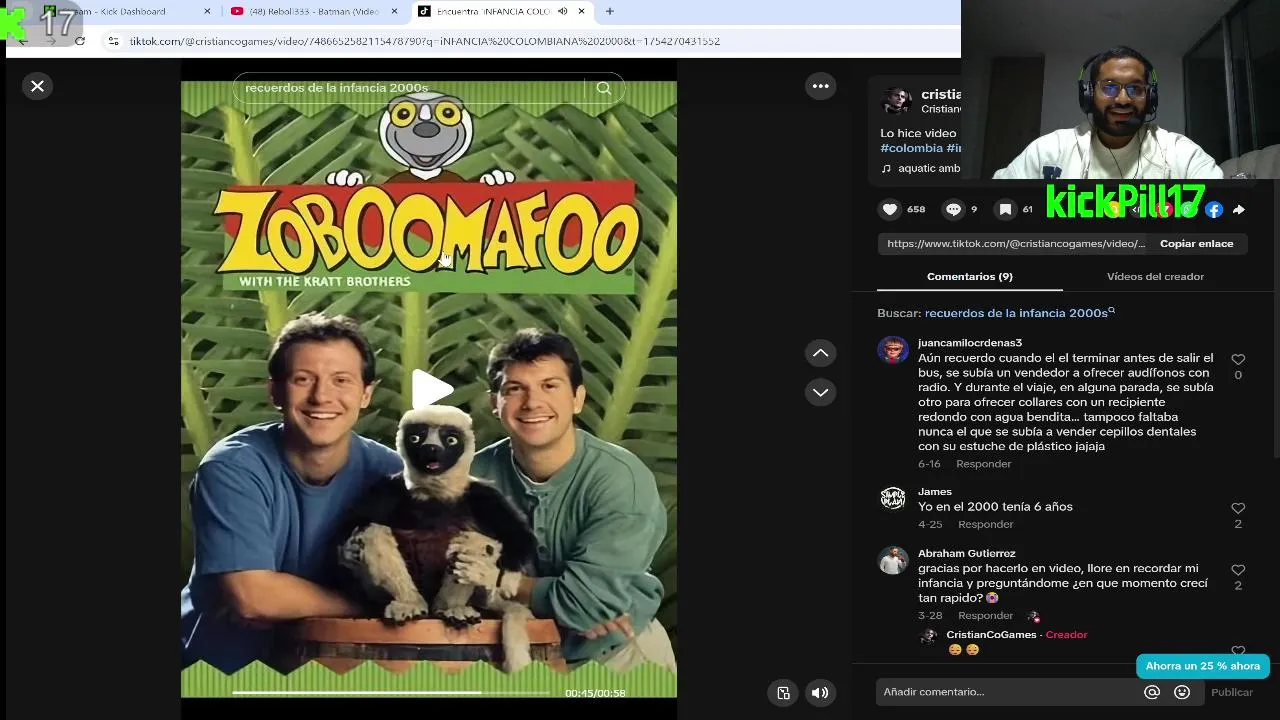The width and height of the screenshot is (1280, 720).
Task: Like James's comment
Action: [1238, 509]
